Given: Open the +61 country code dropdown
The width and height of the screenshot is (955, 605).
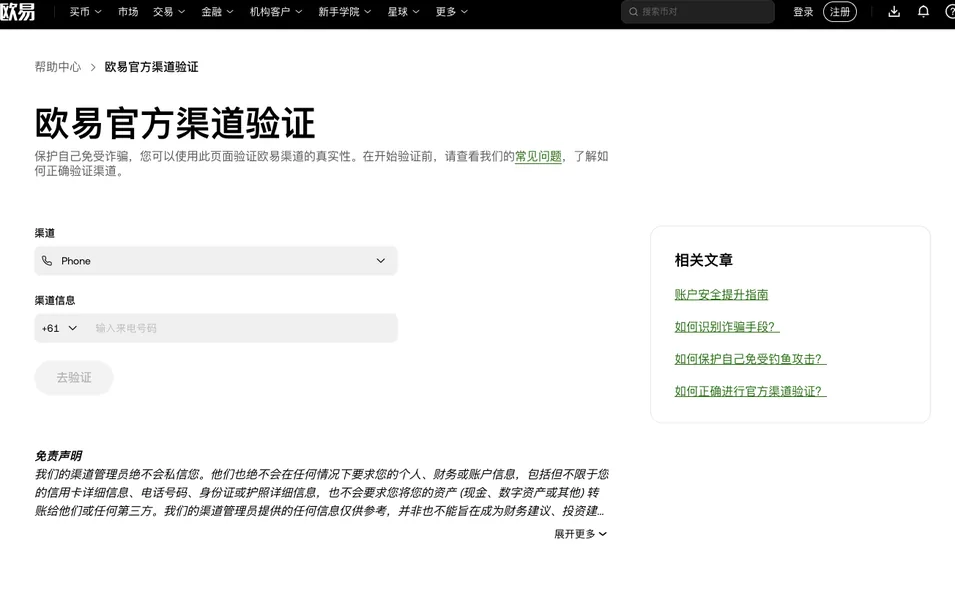Looking at the screenshot, I should pyautogui.click(x=60, y=328).
